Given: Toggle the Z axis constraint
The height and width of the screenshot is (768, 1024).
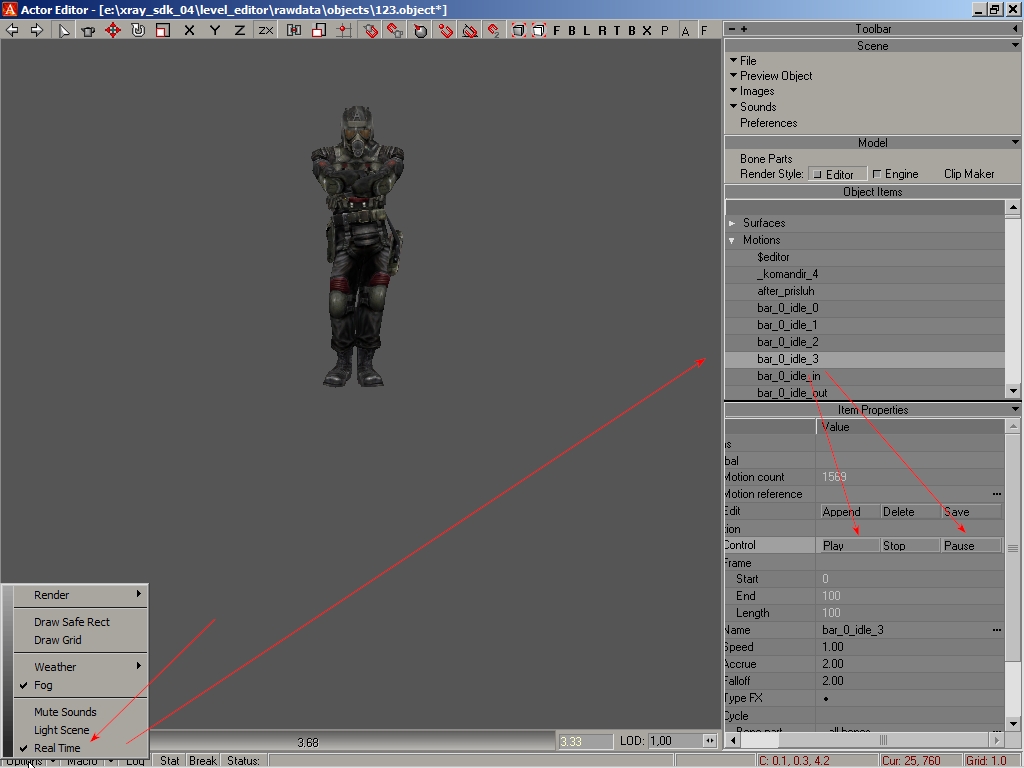Looking at the screenshot, I should [x=240, y=30].
